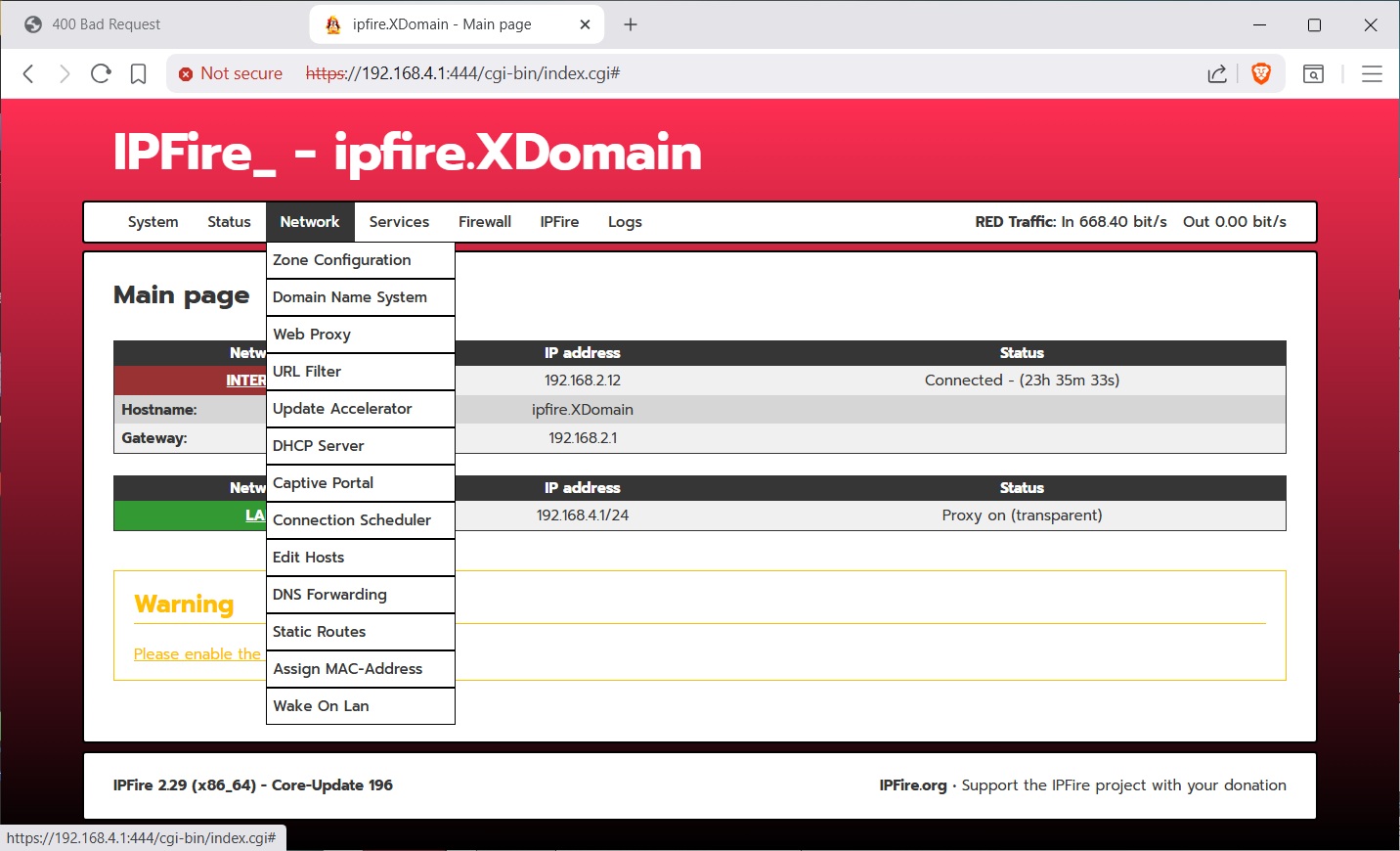Open the share page icon

tap(1217, 73)
